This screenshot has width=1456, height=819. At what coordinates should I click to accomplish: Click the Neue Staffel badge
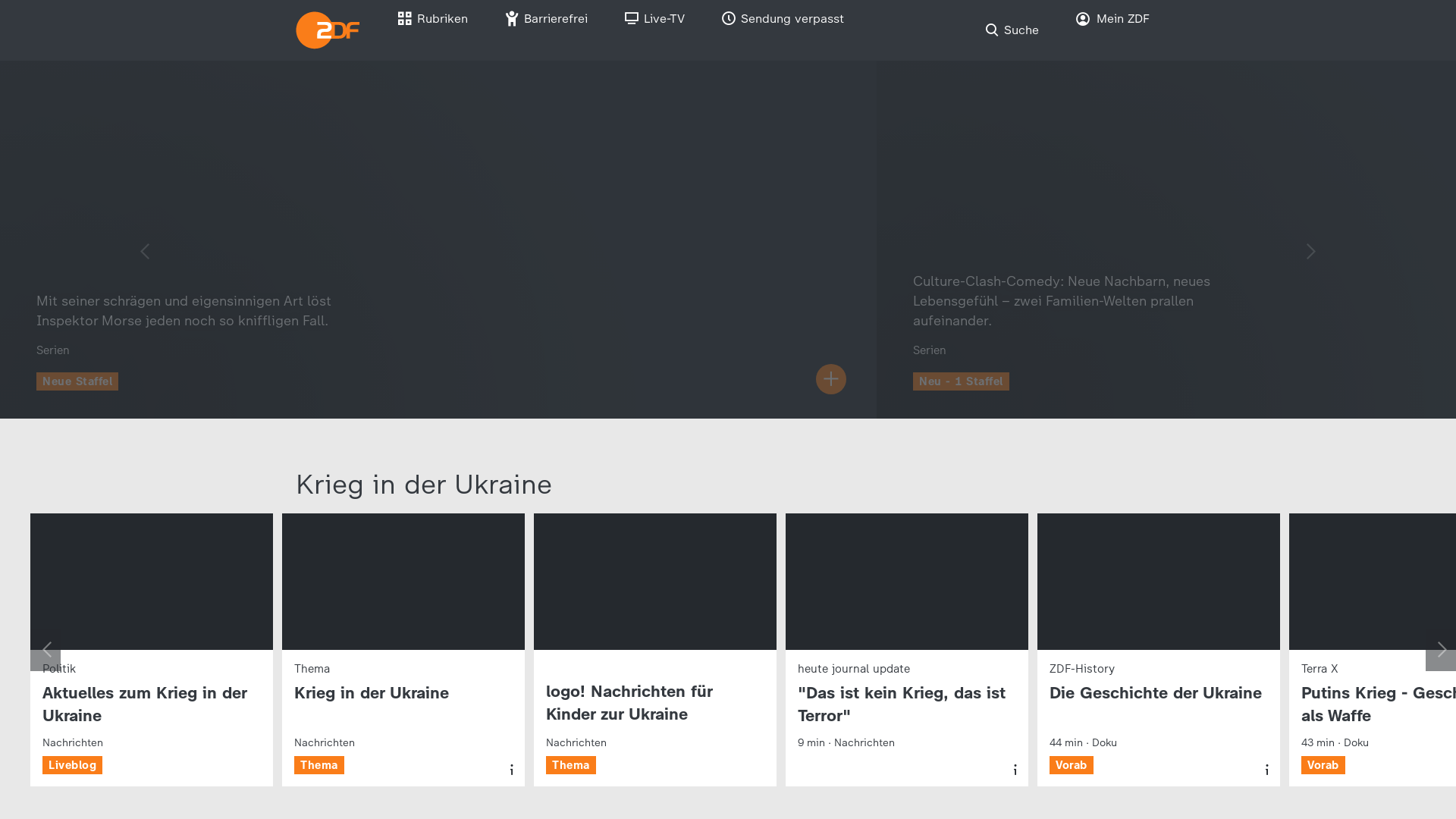pos(77,381)
